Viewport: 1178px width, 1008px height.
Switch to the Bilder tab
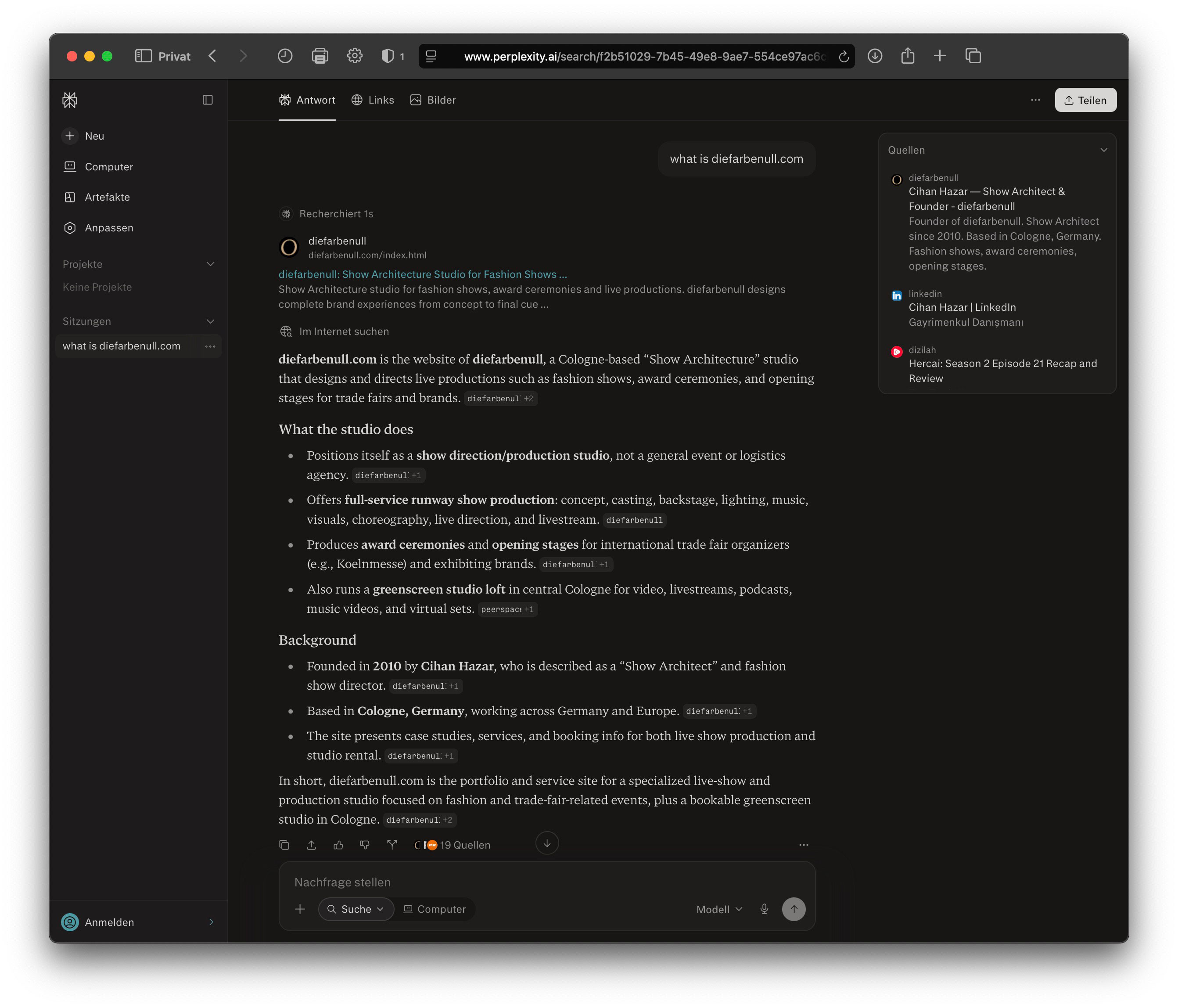(x=433, y=100)
